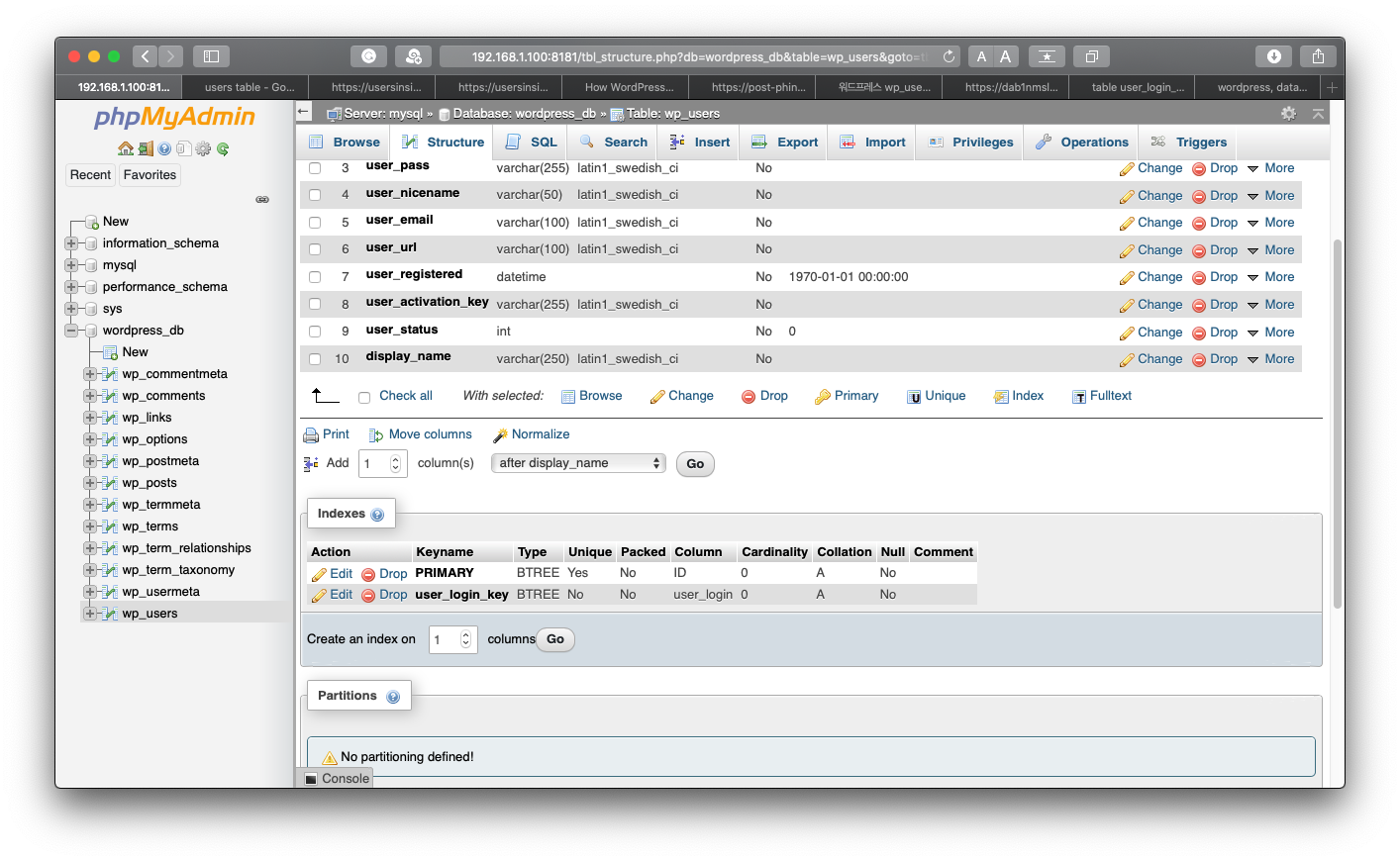Expand the information_schema database node
Screen dimensions: 1400x861
click(71, 243)
